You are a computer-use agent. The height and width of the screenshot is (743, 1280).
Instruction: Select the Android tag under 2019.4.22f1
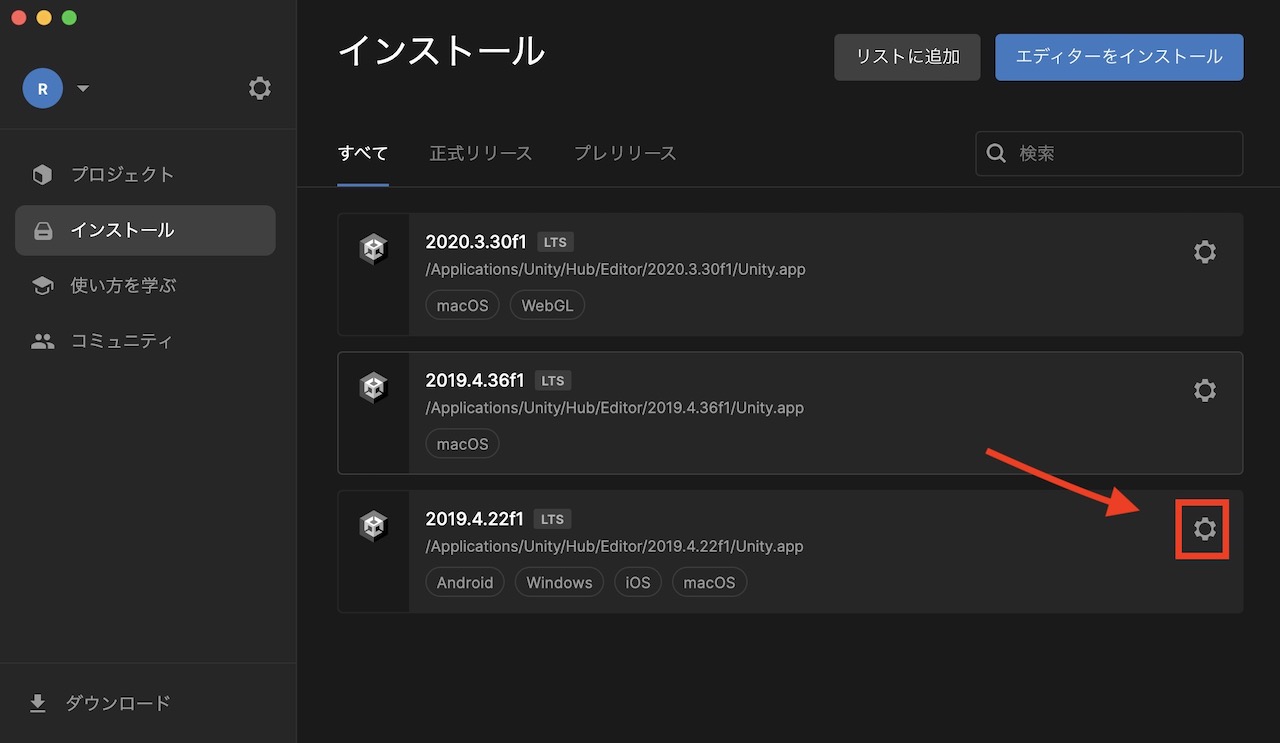pos(464,582)
